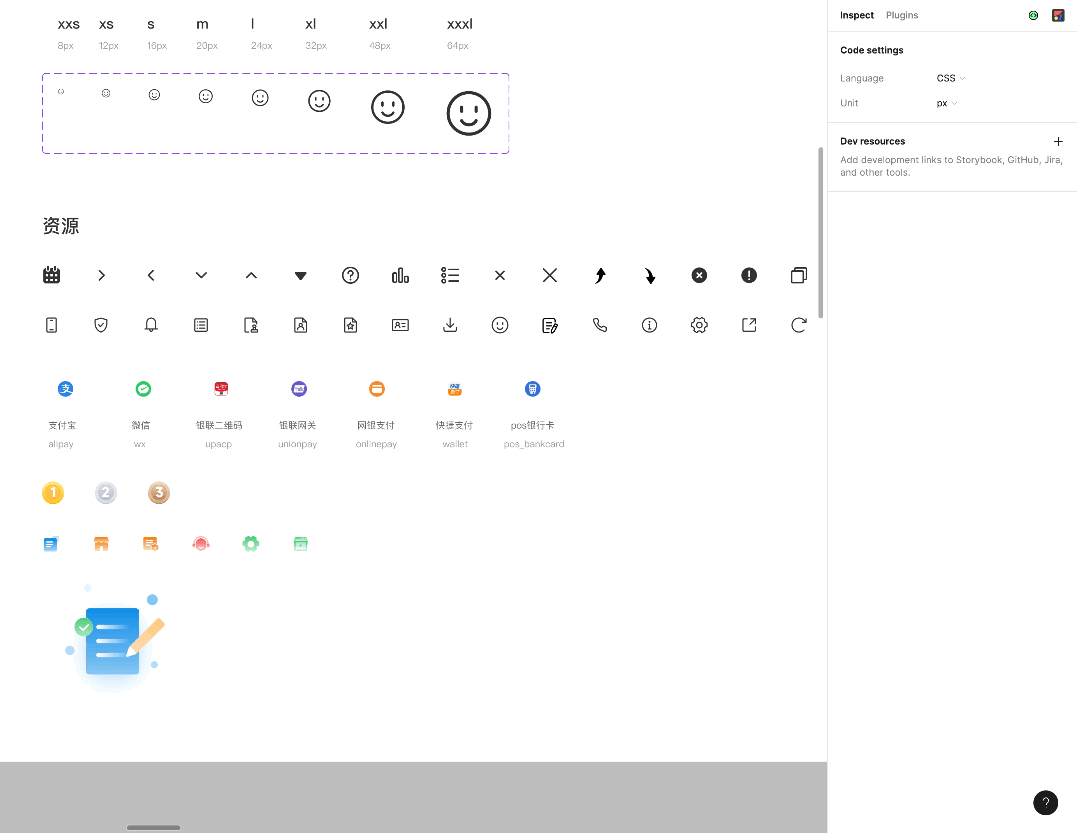
Task: Switch to the Plugins tab
Action: 902,15
